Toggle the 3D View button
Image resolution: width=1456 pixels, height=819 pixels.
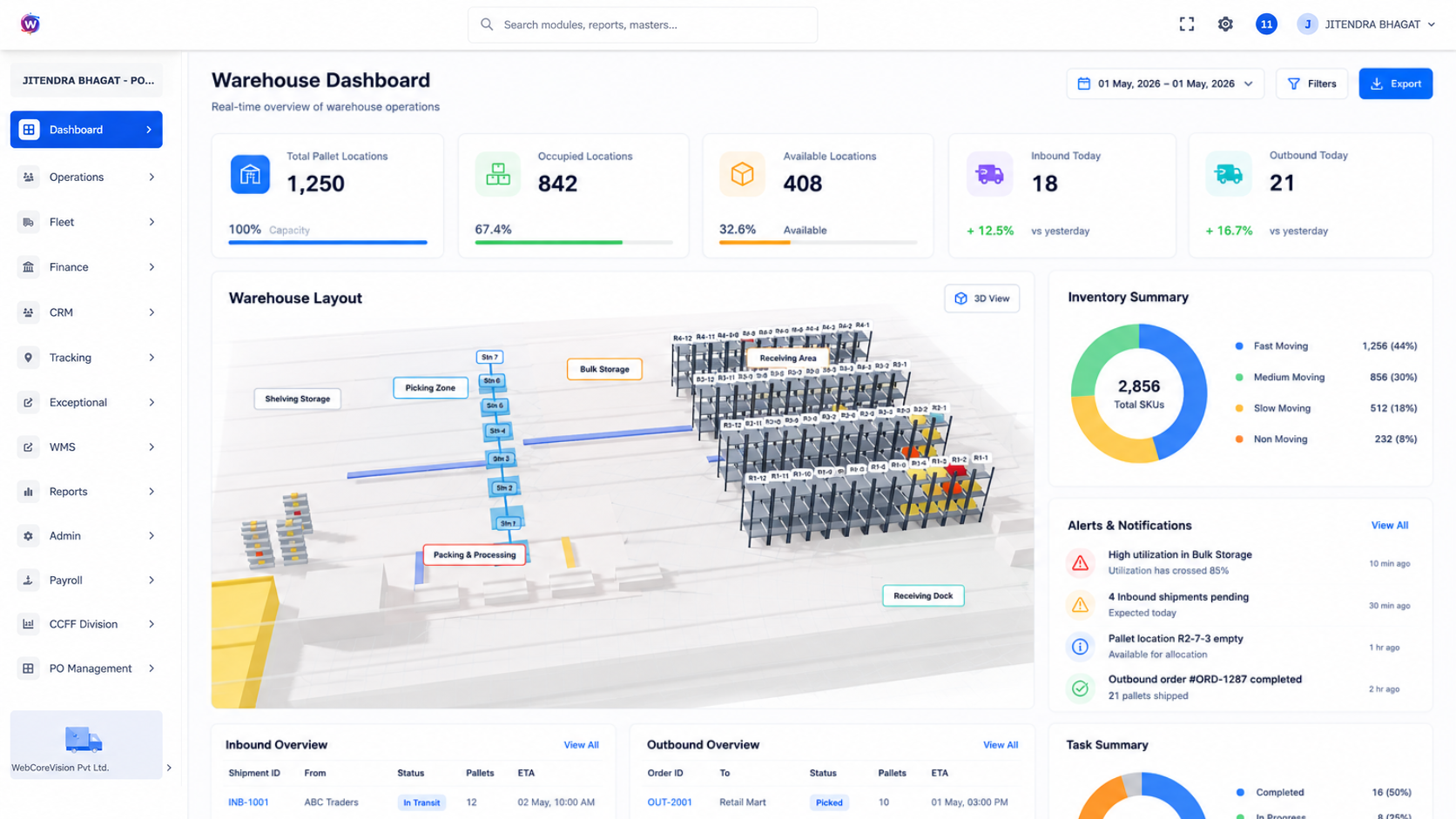click(981, 299)
